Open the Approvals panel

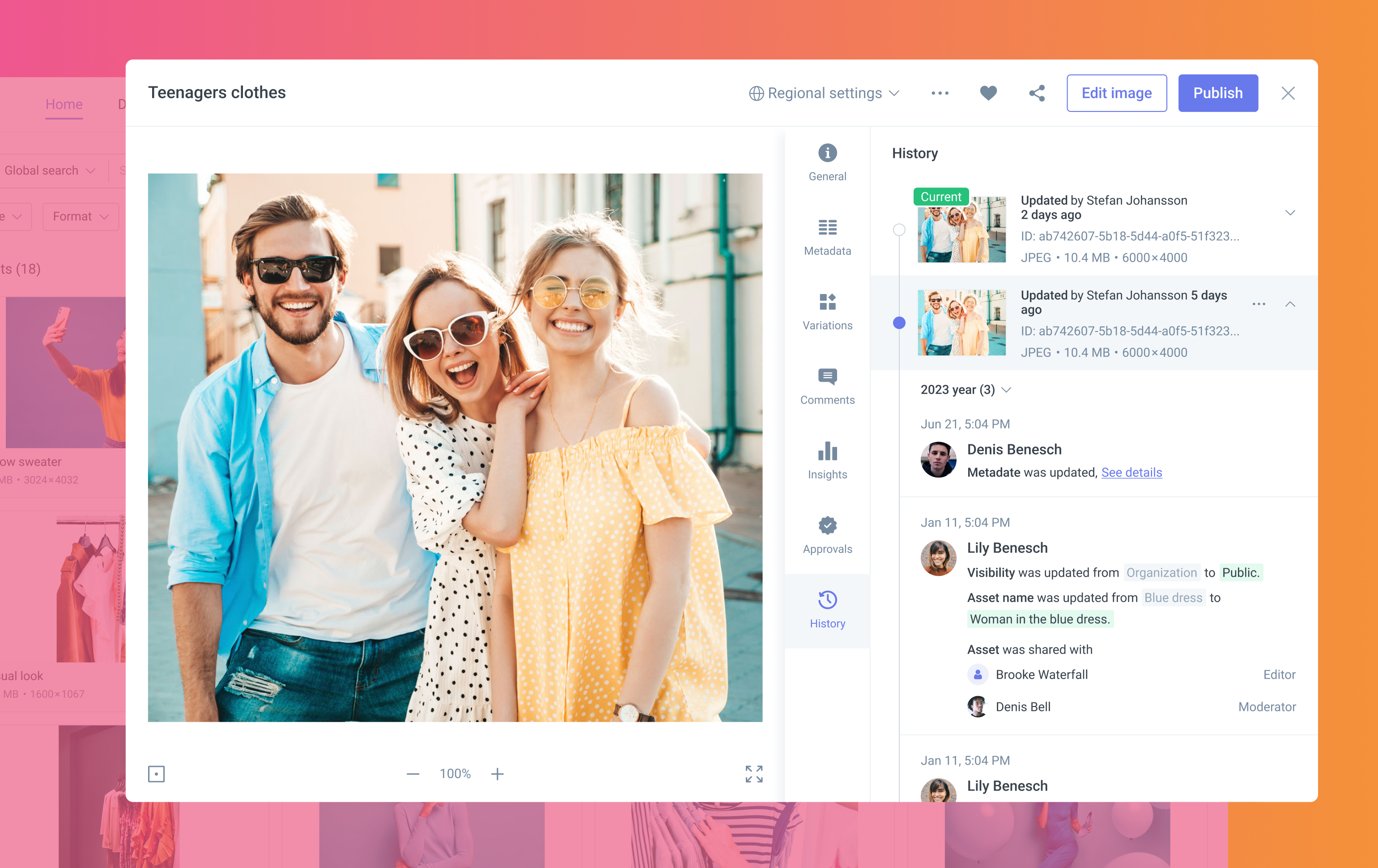coord(827,535)
